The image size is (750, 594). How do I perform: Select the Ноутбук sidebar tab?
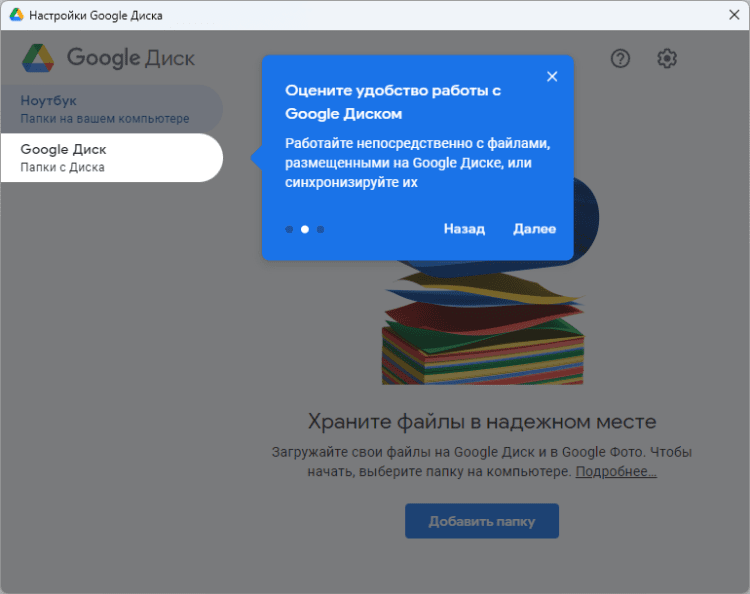click(111, 109)
